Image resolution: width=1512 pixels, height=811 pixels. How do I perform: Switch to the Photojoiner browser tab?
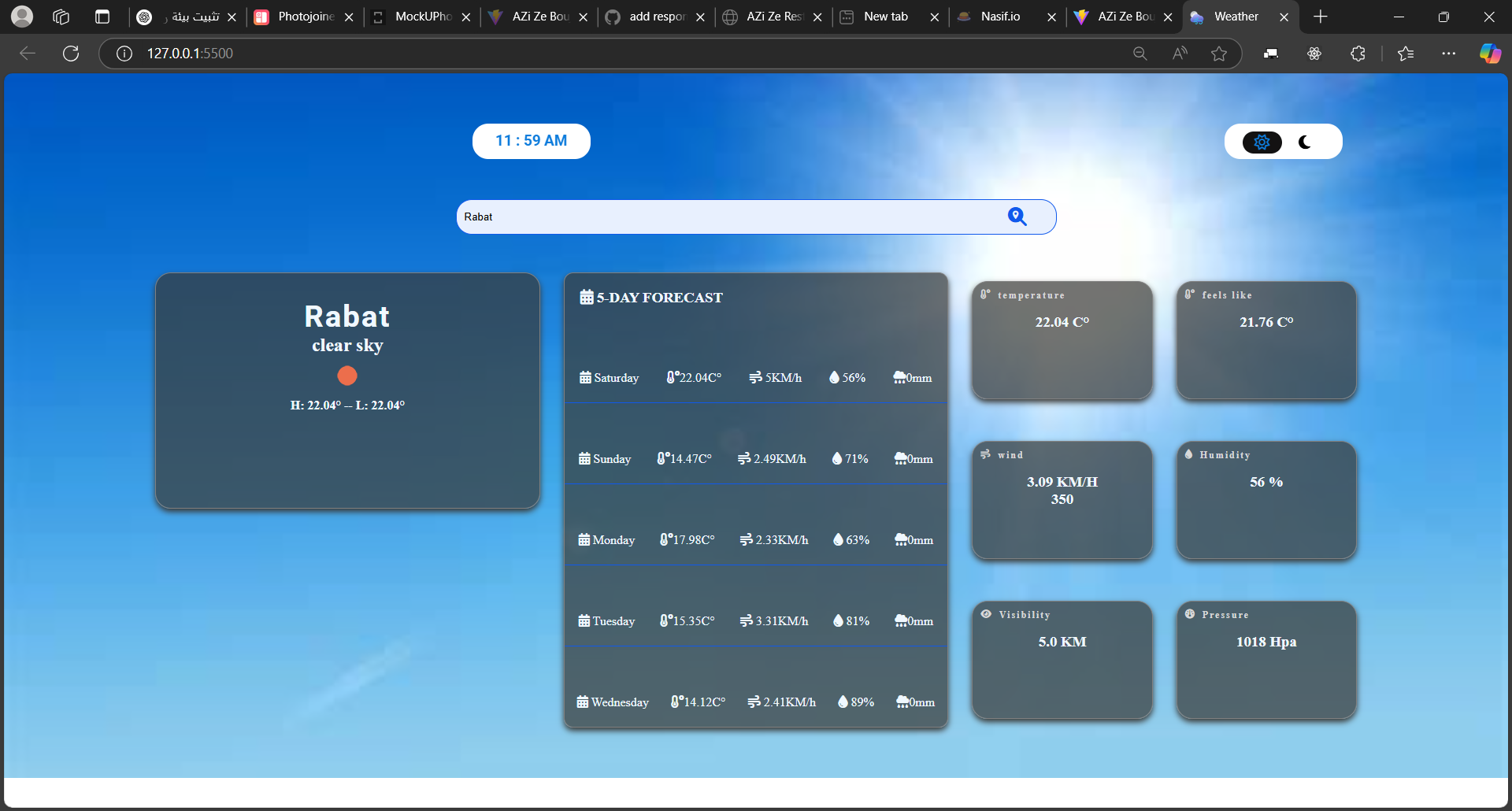click(305, 17)
